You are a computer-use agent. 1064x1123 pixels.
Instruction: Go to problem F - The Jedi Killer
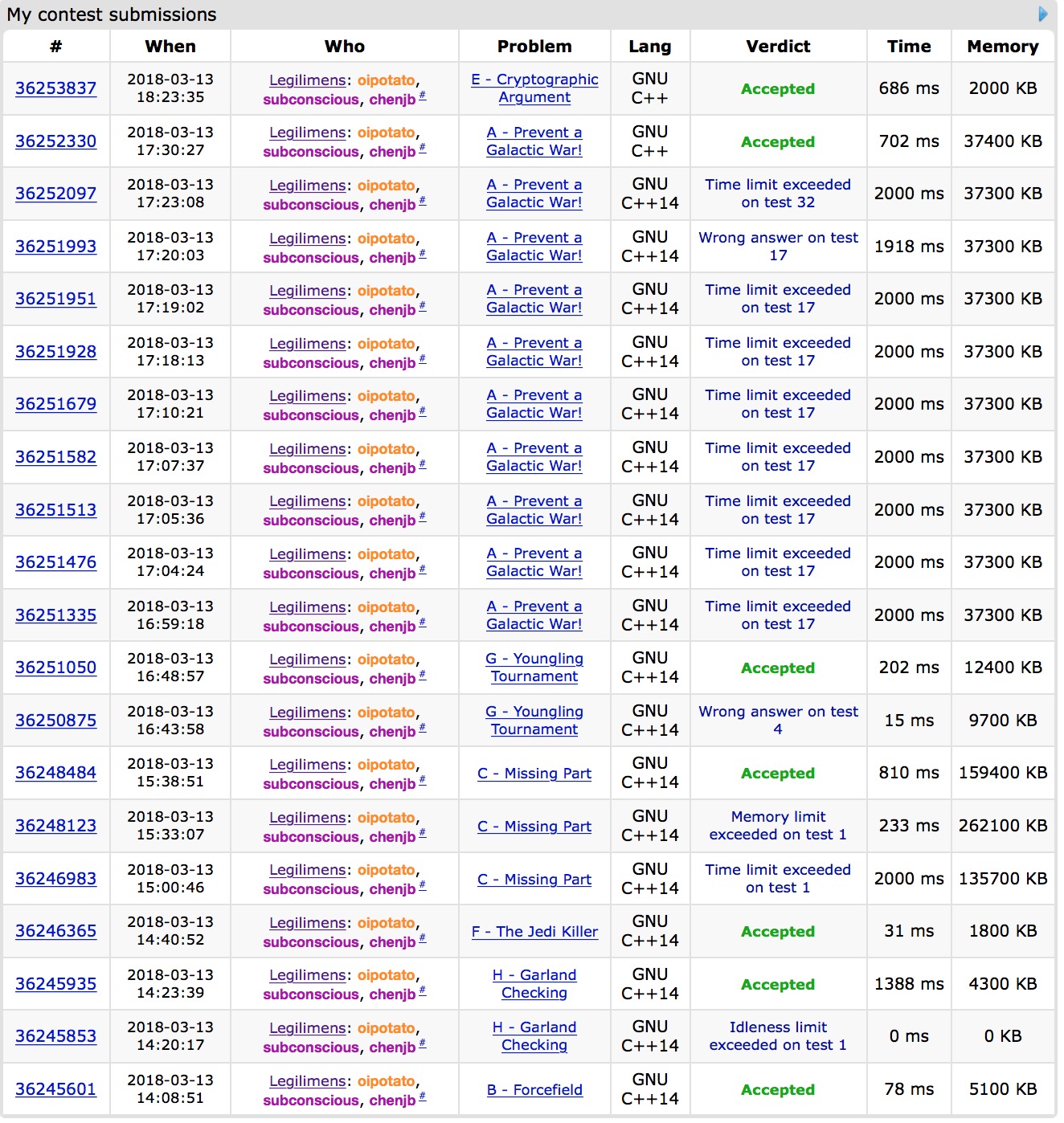(x=534, y=932)
